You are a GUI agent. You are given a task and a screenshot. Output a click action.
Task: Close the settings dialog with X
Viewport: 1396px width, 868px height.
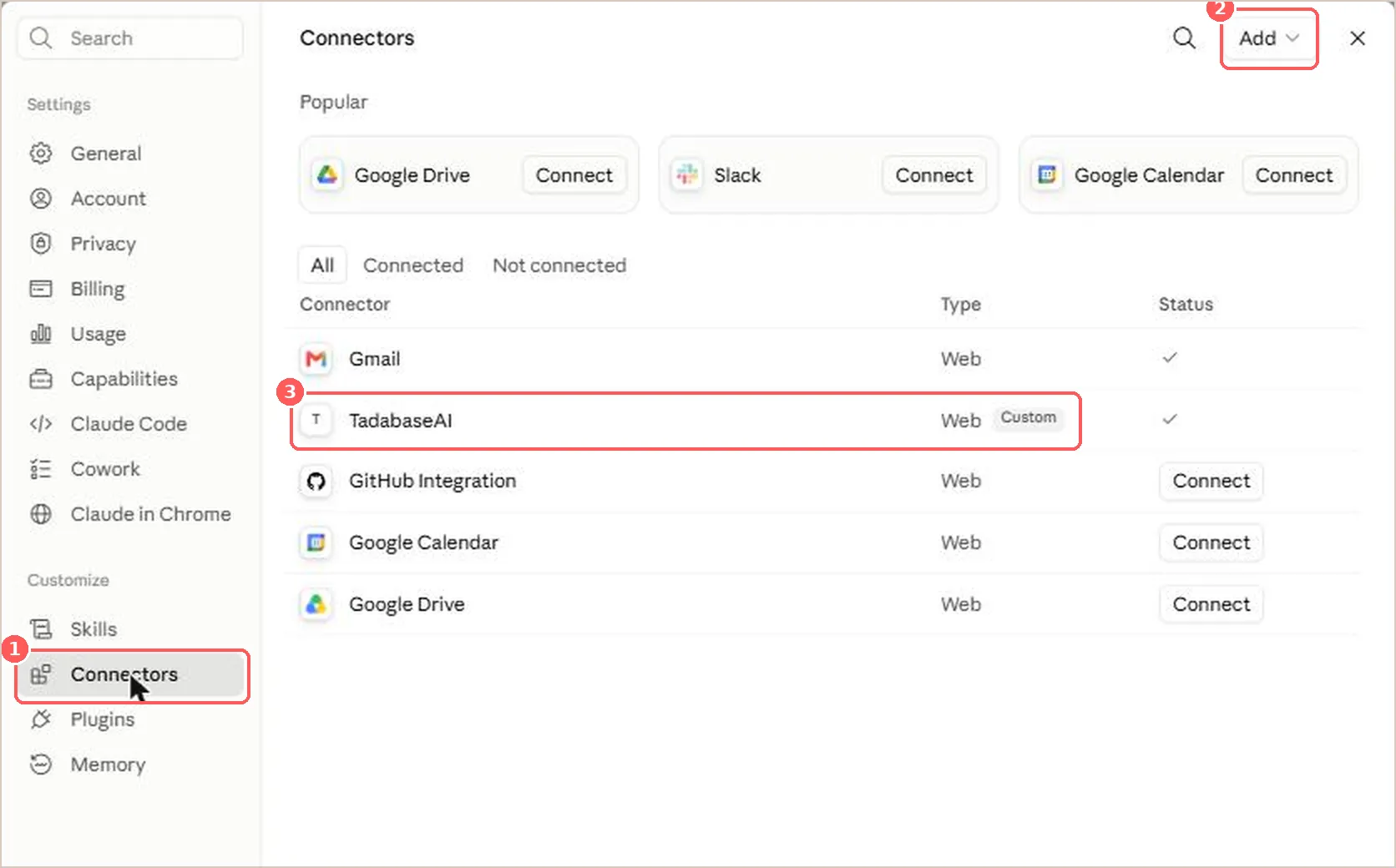point(1358,38)
